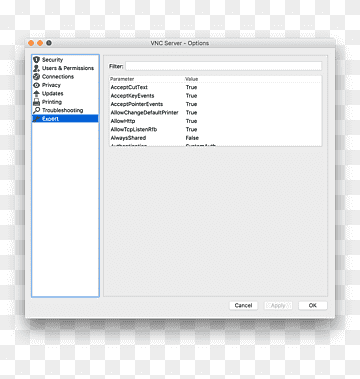
Task: Click the Users & Permissions person icon
Action: click(x=36, y=68)
